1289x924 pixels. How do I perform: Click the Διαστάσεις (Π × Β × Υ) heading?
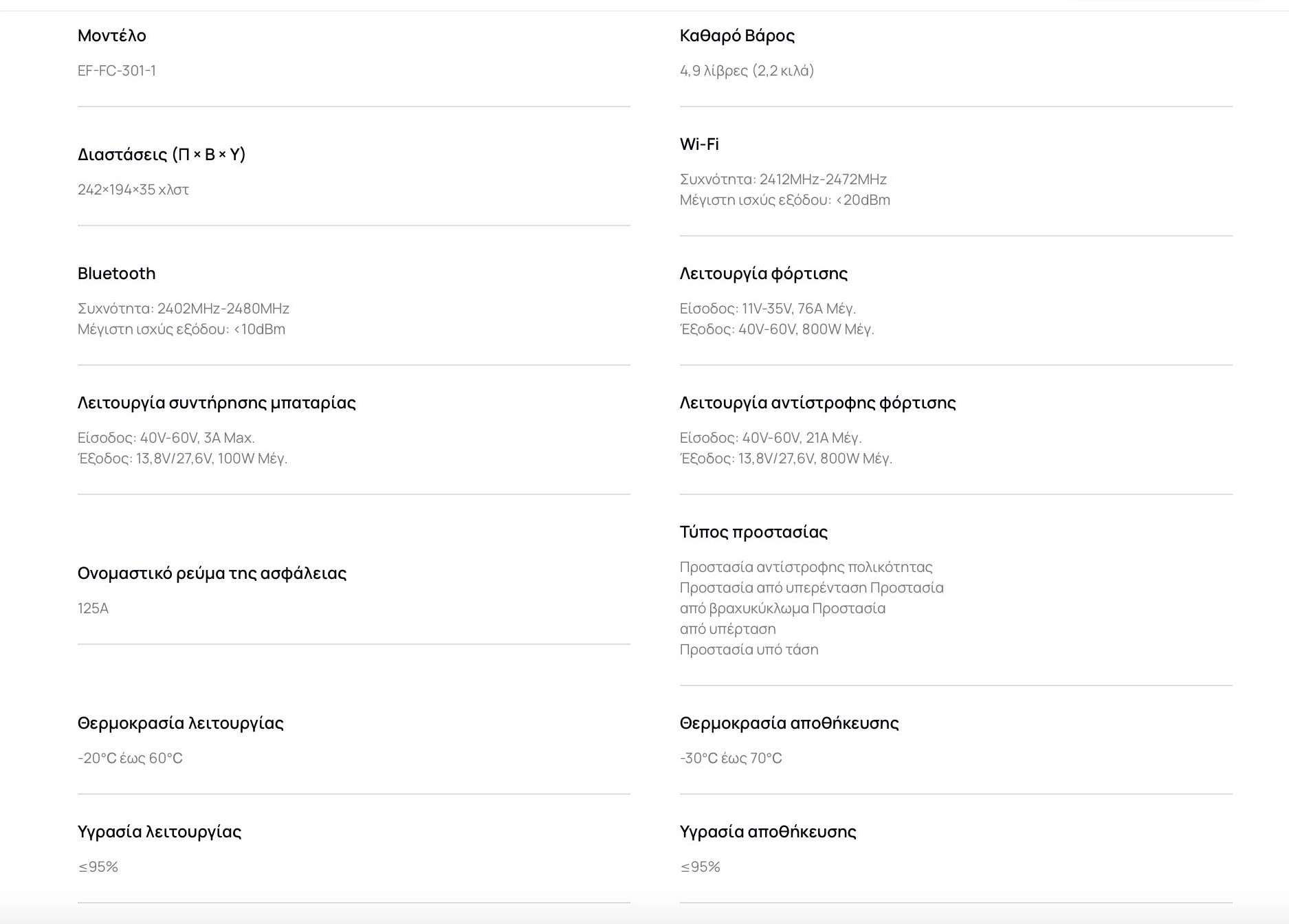point(162,155)
